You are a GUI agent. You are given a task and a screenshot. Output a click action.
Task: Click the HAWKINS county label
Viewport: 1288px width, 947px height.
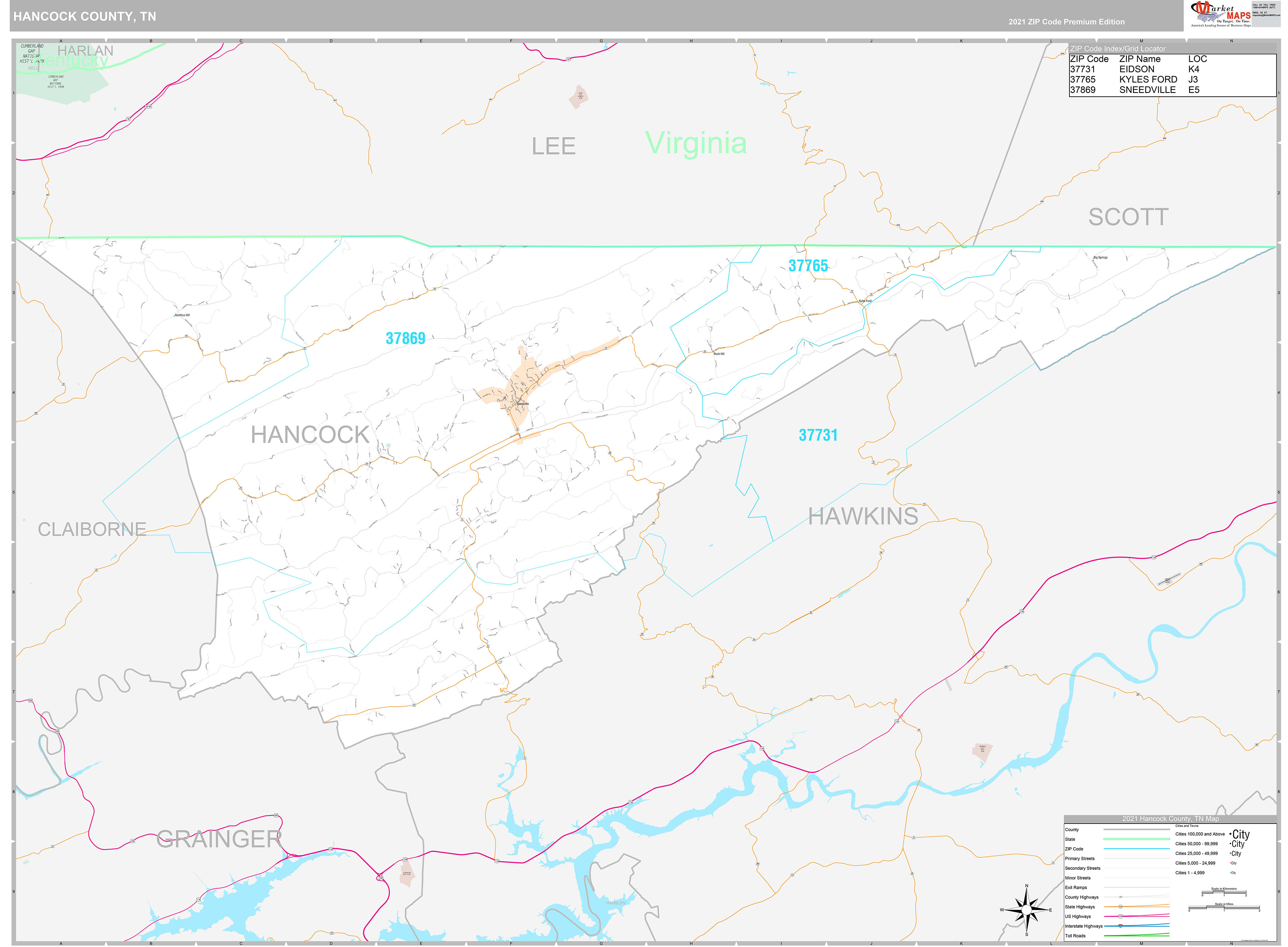click(862, 516)
